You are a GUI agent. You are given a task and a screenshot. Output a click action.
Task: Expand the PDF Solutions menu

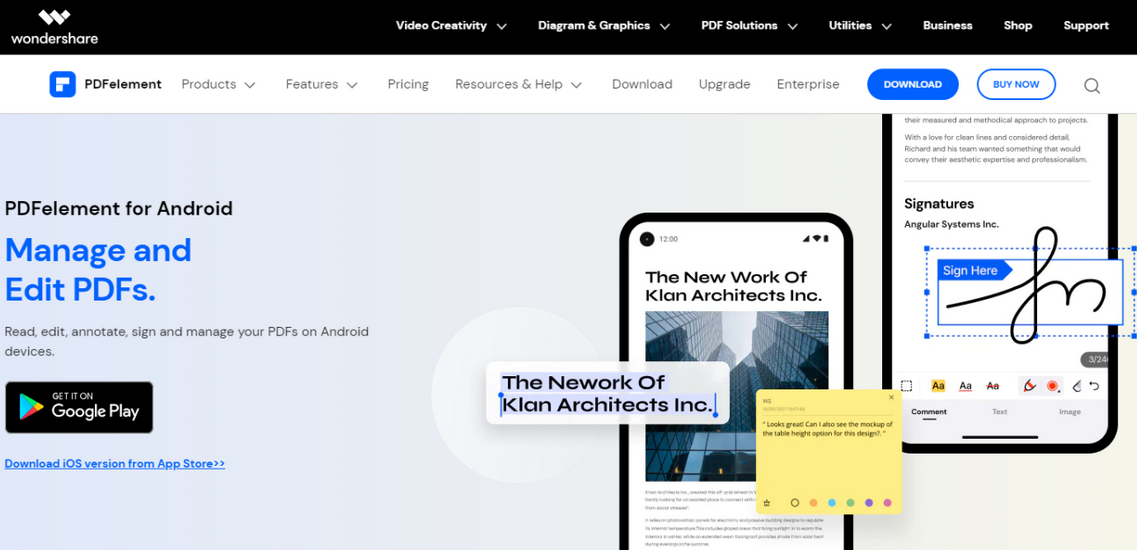[749, 25]
